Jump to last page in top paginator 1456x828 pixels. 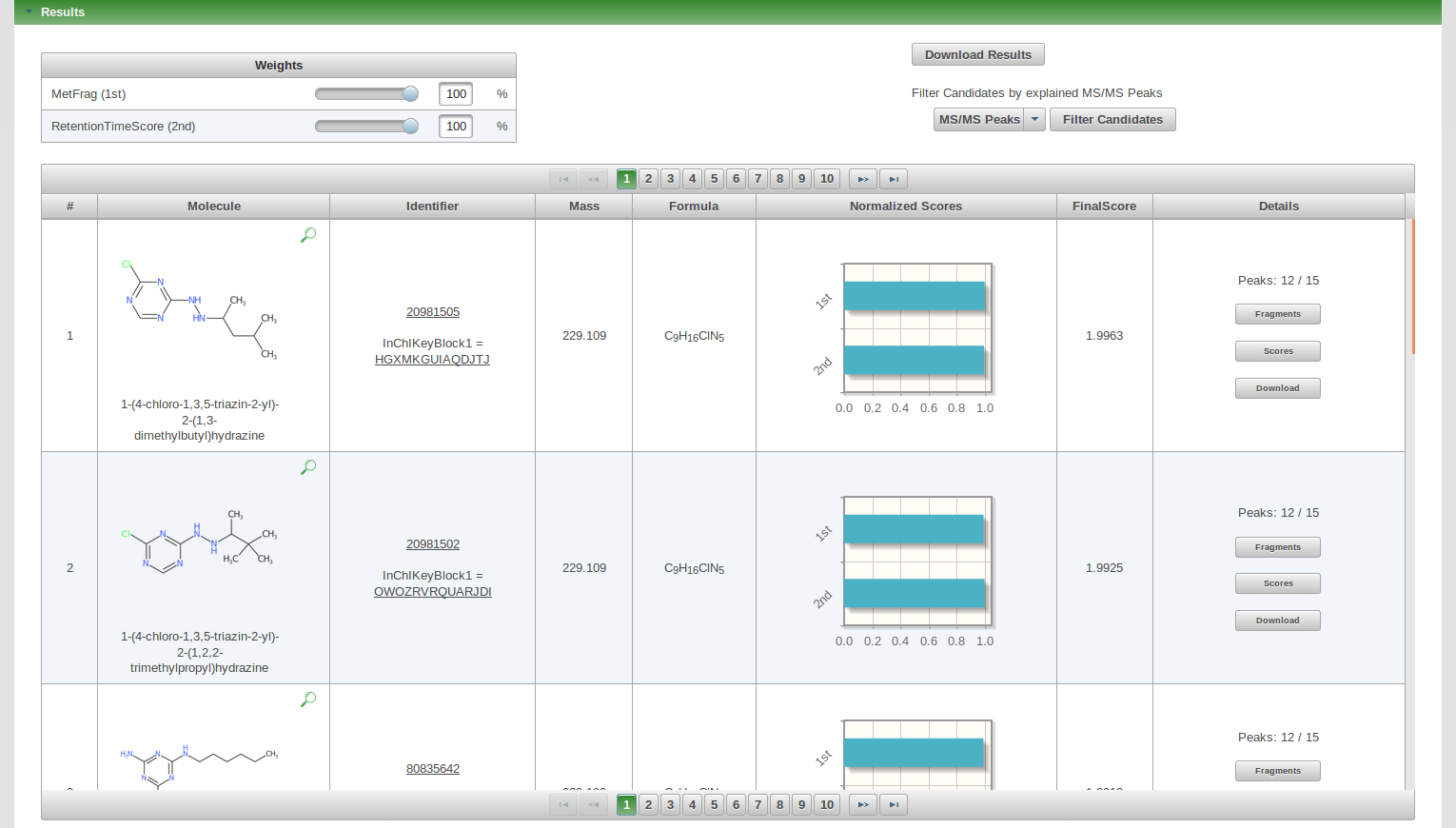tap(893, 179)
